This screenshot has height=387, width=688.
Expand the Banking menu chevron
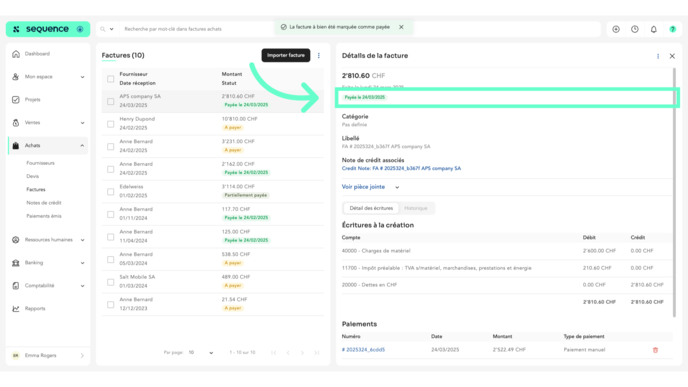[x=82, y=263]
